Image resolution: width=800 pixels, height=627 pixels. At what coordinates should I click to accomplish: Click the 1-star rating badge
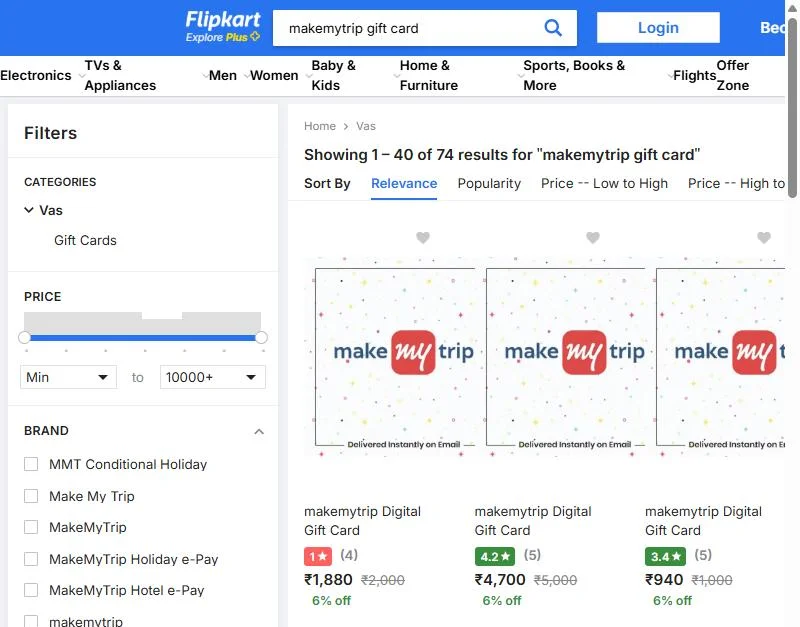318,556
